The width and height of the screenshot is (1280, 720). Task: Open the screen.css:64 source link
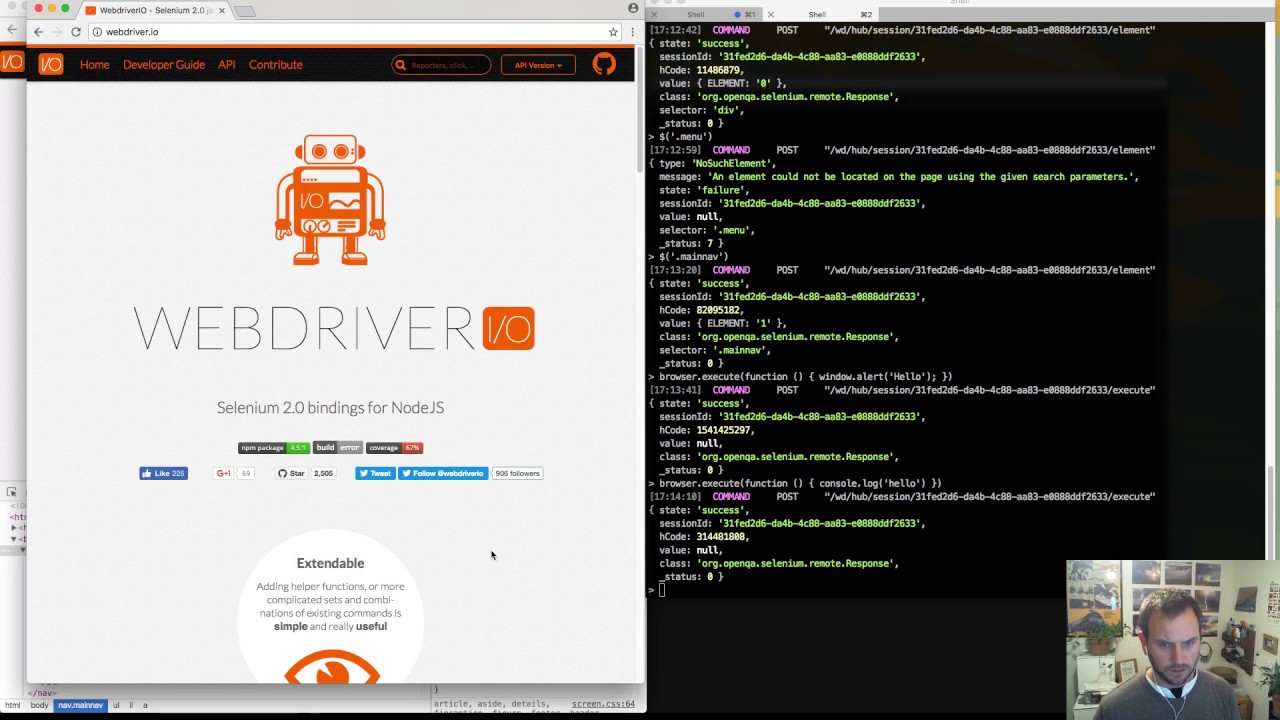click(x=603, y=704)
